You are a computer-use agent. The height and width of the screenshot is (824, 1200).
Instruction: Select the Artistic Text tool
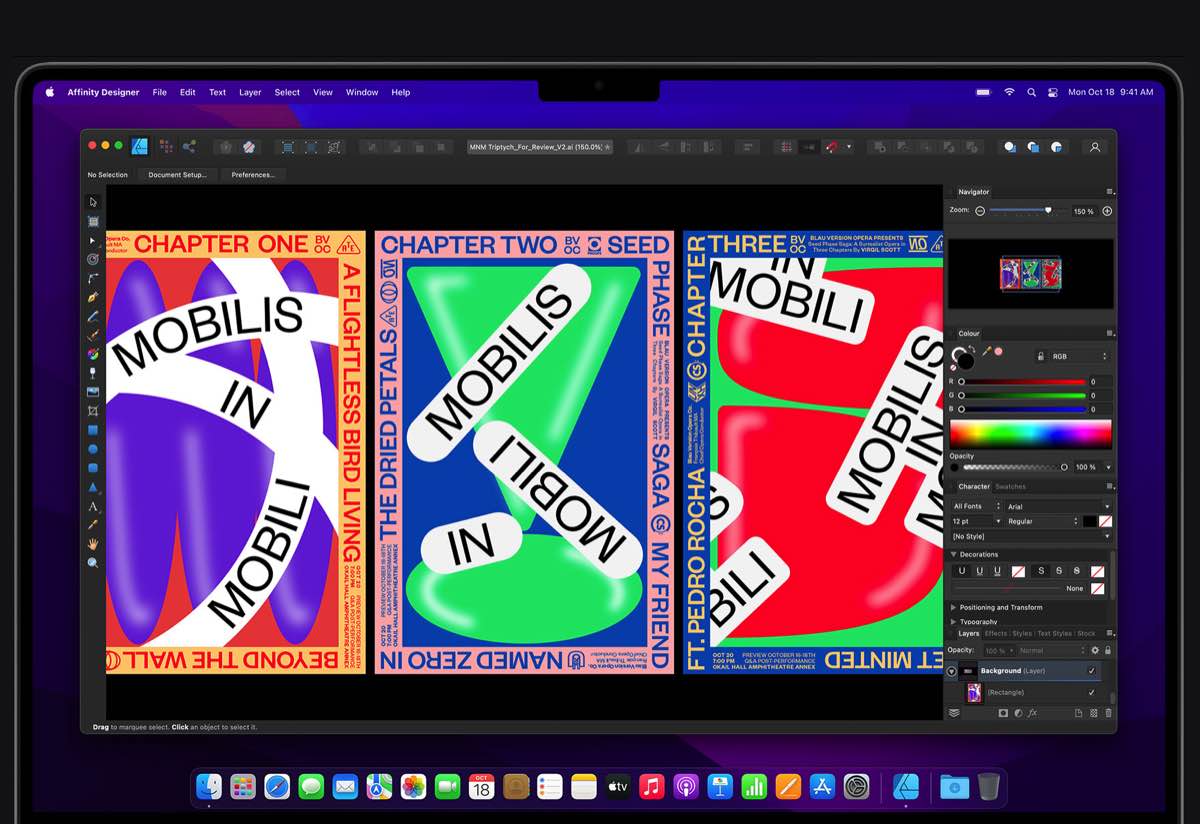pyautogui.click(x=93, y=506)
